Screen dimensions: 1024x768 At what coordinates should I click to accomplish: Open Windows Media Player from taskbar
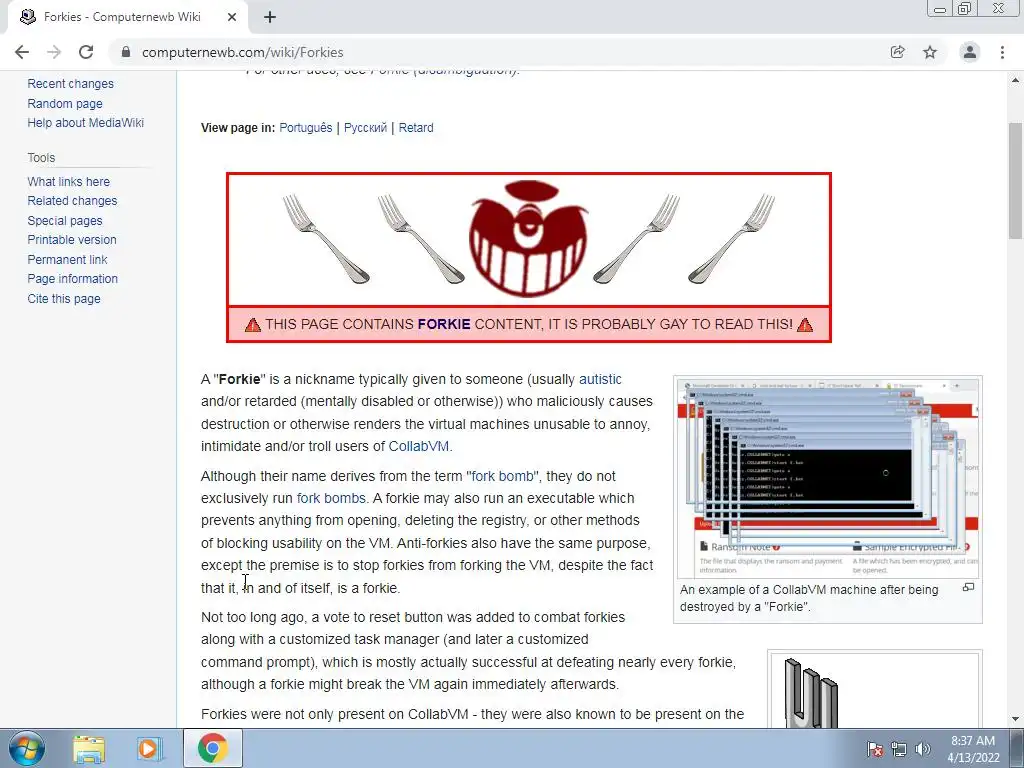[x=150, y=748]
